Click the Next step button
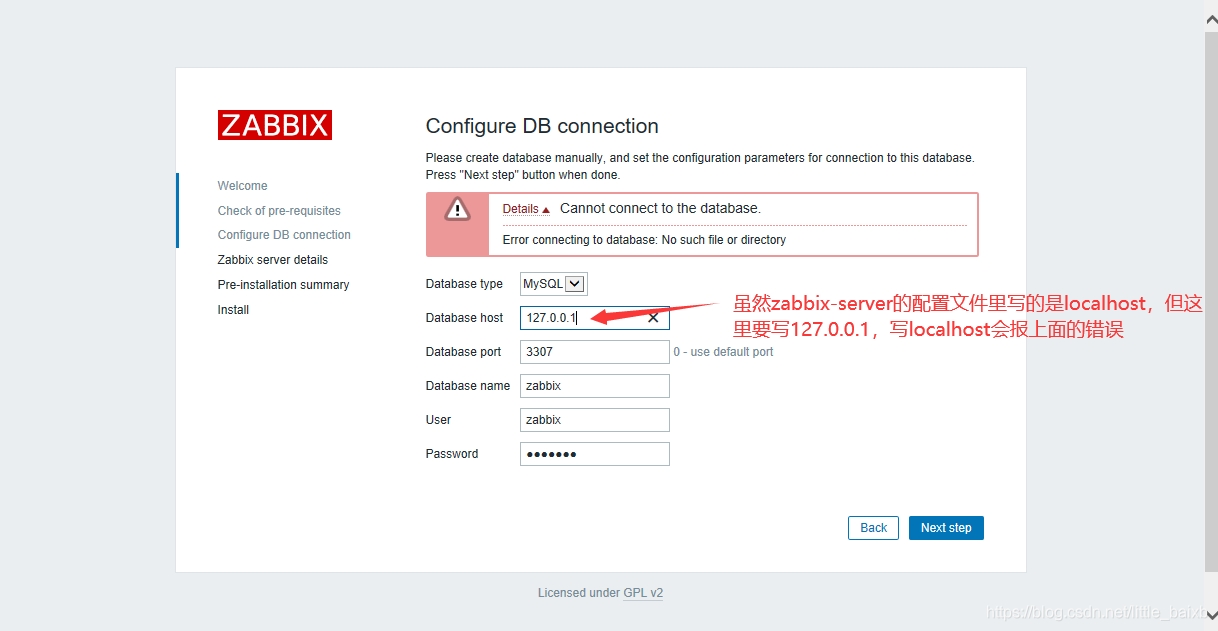The height and width of the screenshot is (631, 1218). (x=946, y=528)
